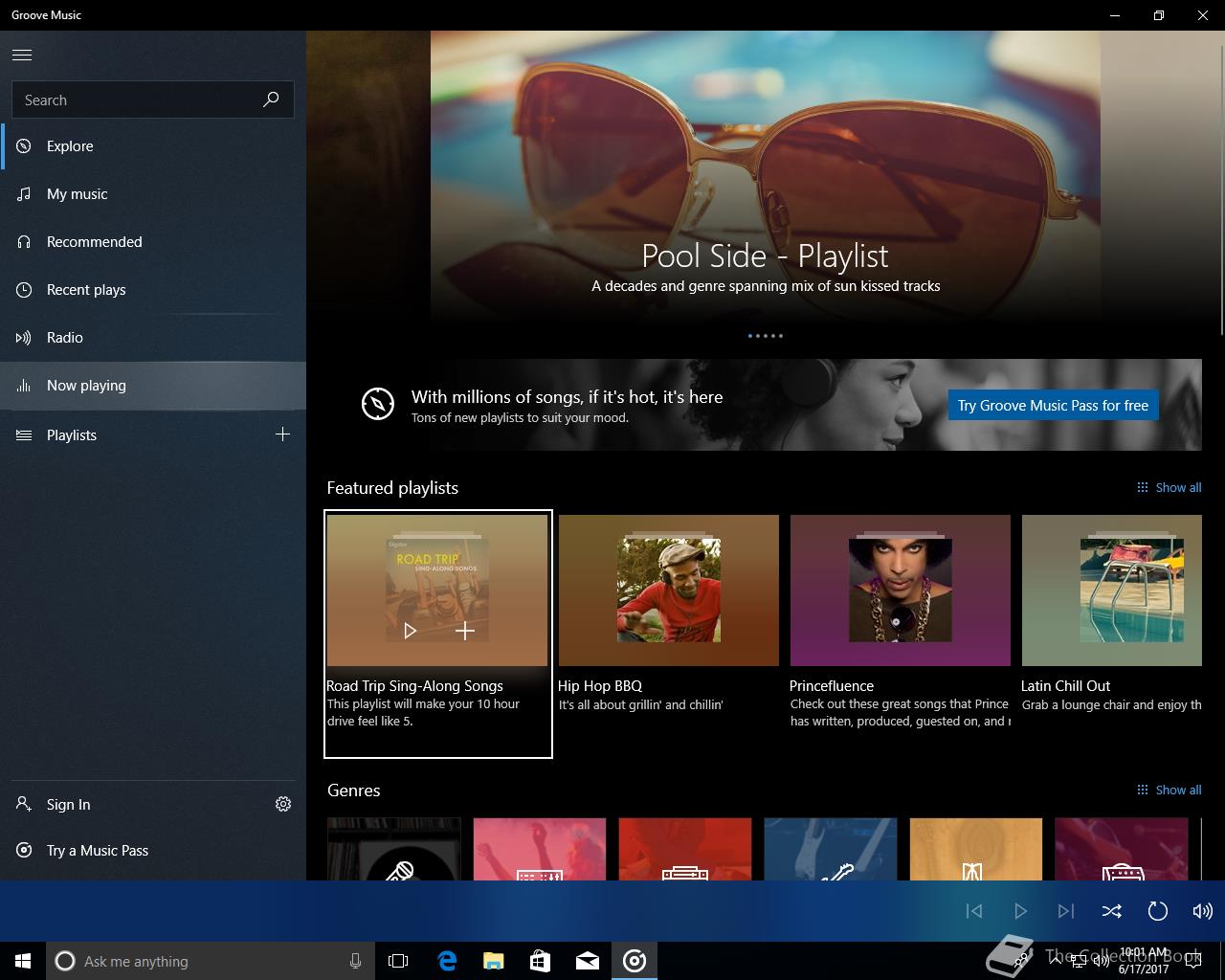Open Task View on the taskbar
This screenshot has width=1225, height=980.
click(x=398, y=961)
